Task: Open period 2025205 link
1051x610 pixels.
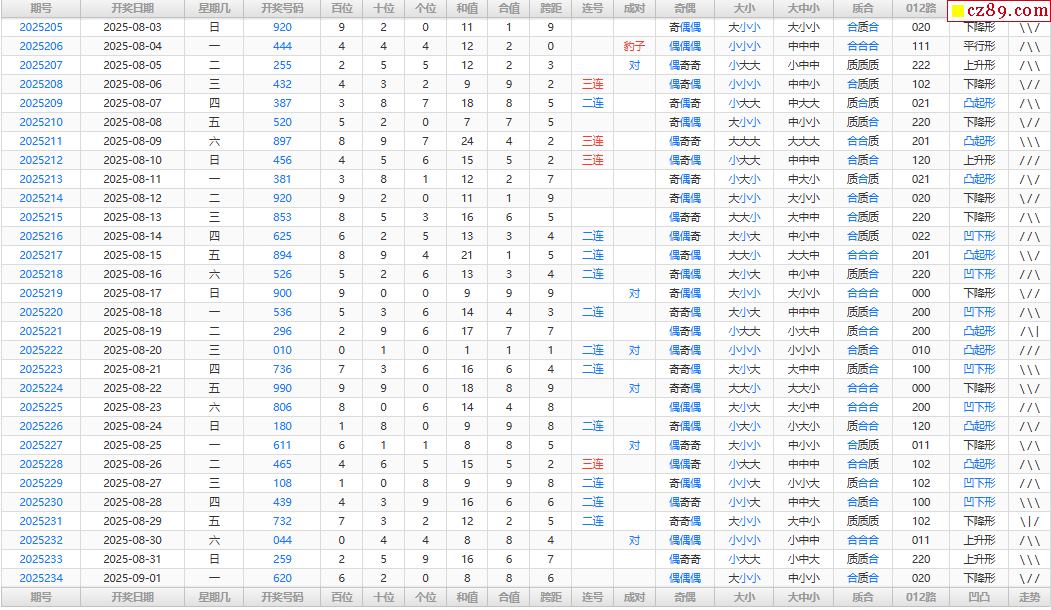Action: tap(41, 27)
